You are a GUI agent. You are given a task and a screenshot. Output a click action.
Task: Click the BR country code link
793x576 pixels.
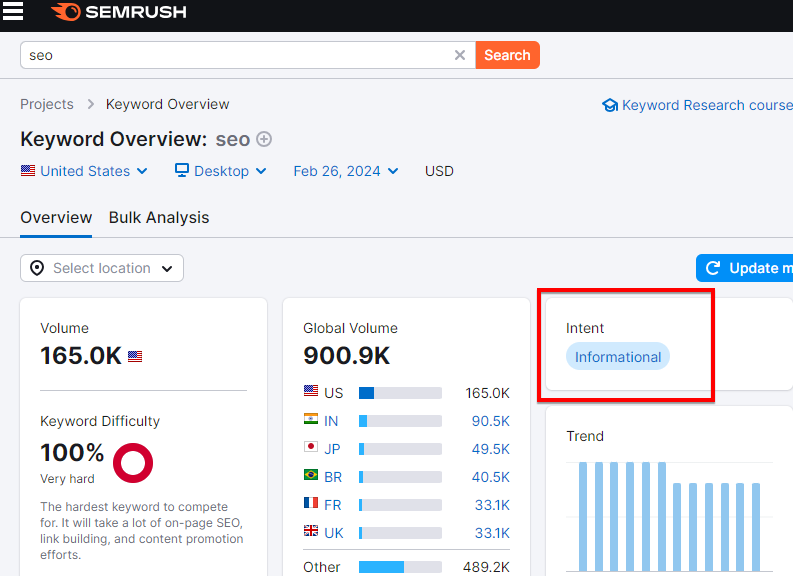point(333,477)
